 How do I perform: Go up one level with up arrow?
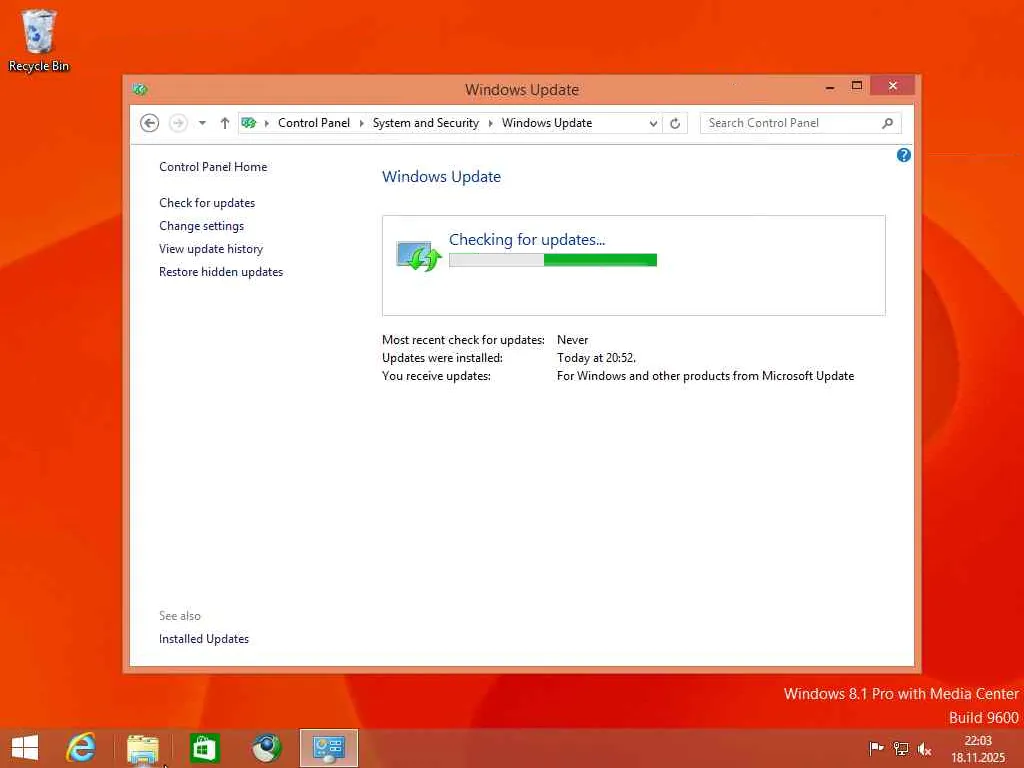pyautogui.click(x=225, y=123)
